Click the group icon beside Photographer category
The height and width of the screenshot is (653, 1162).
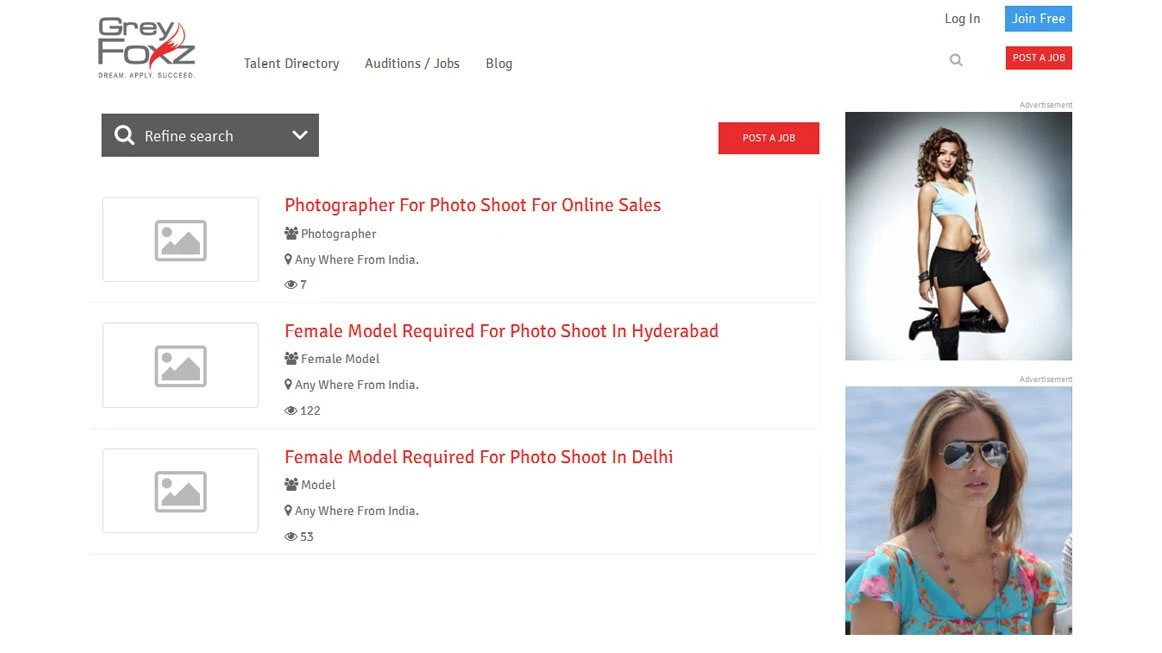pyautogui.click(x=291, y=234)
